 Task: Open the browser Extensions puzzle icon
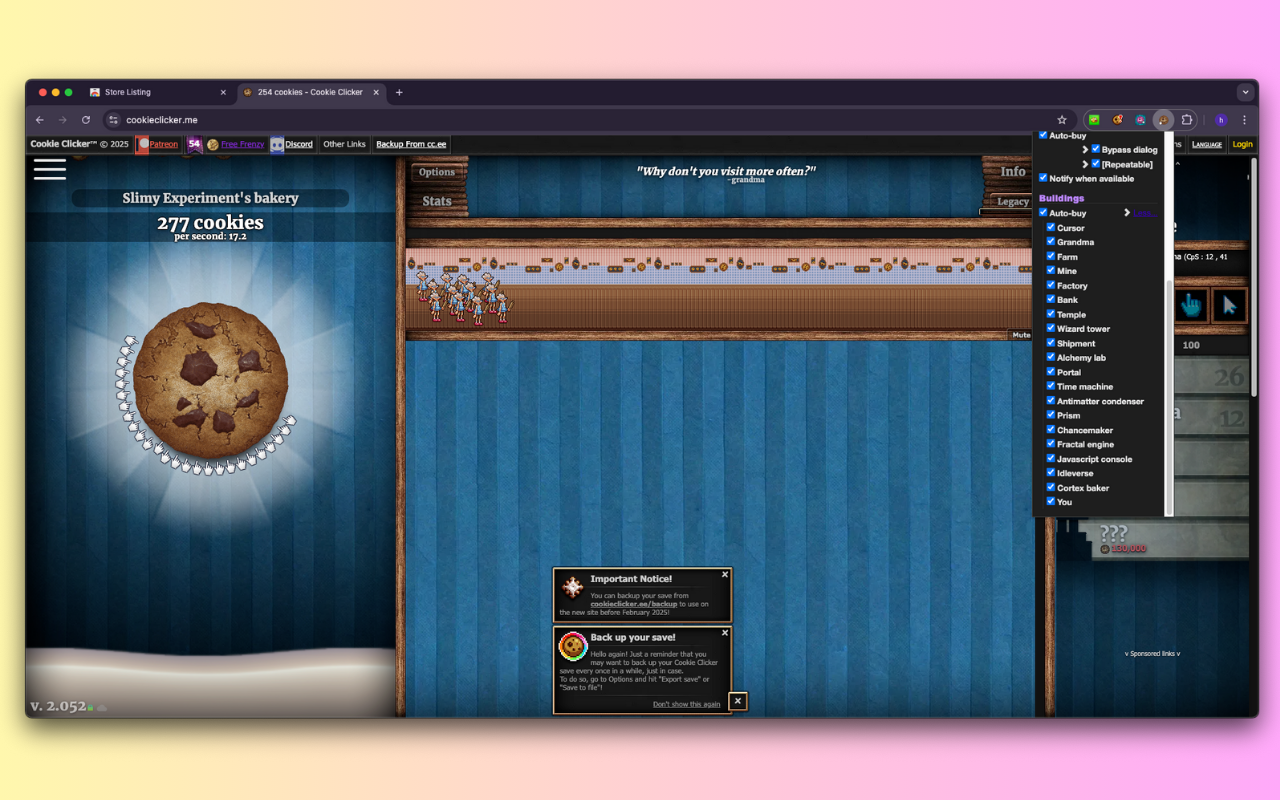coord(1186,119)
